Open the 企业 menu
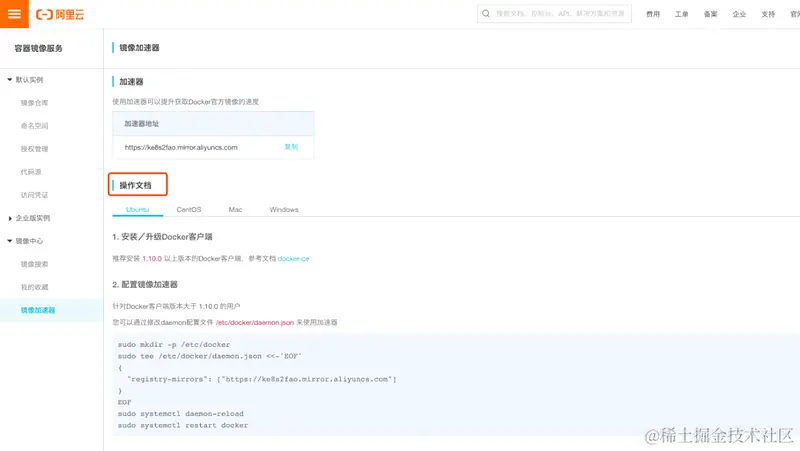This screenshot has width=800, height=451. pyautogui.click(x=739, y=14)
